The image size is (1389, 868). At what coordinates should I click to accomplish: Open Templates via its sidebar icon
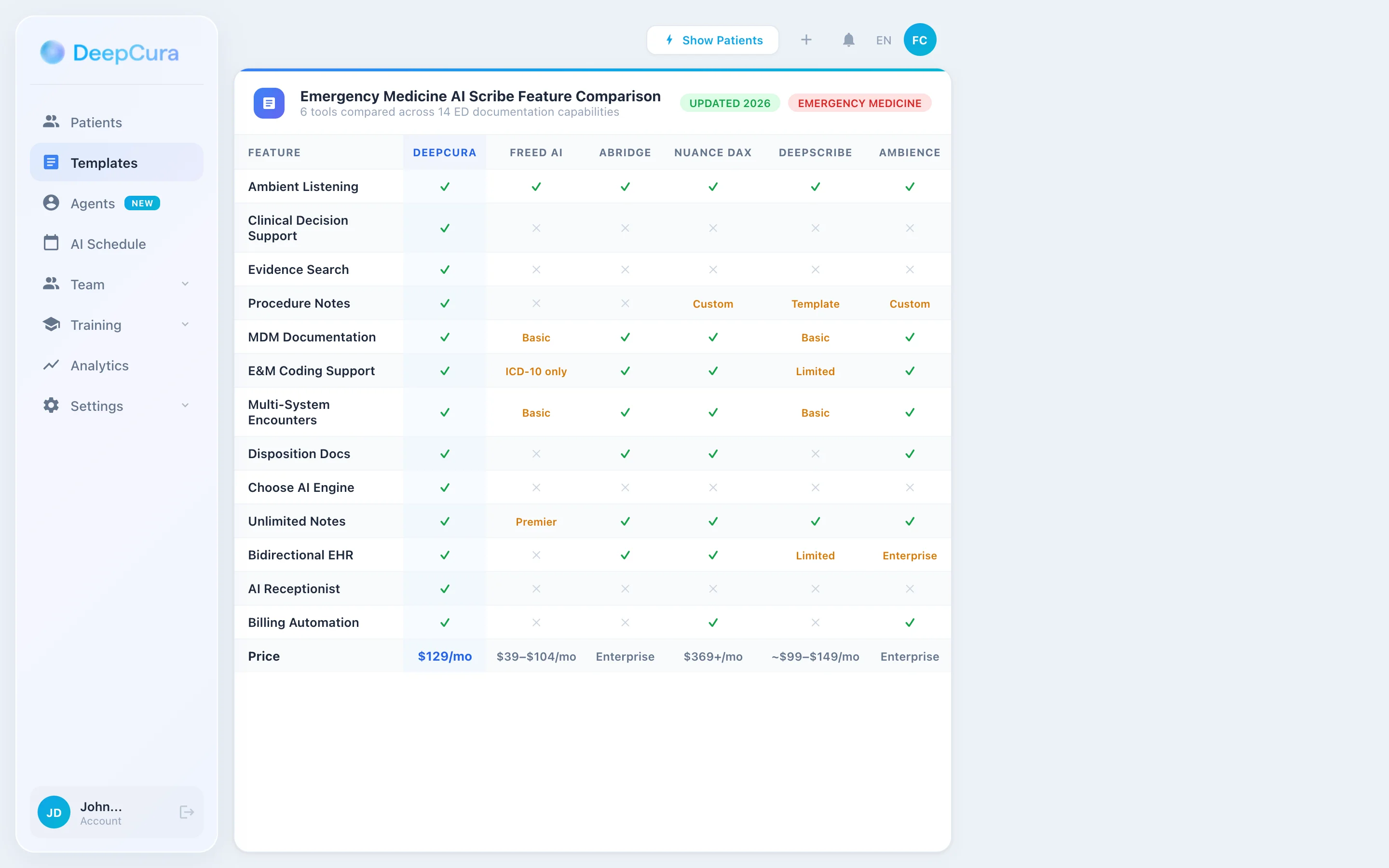[51, 162]
